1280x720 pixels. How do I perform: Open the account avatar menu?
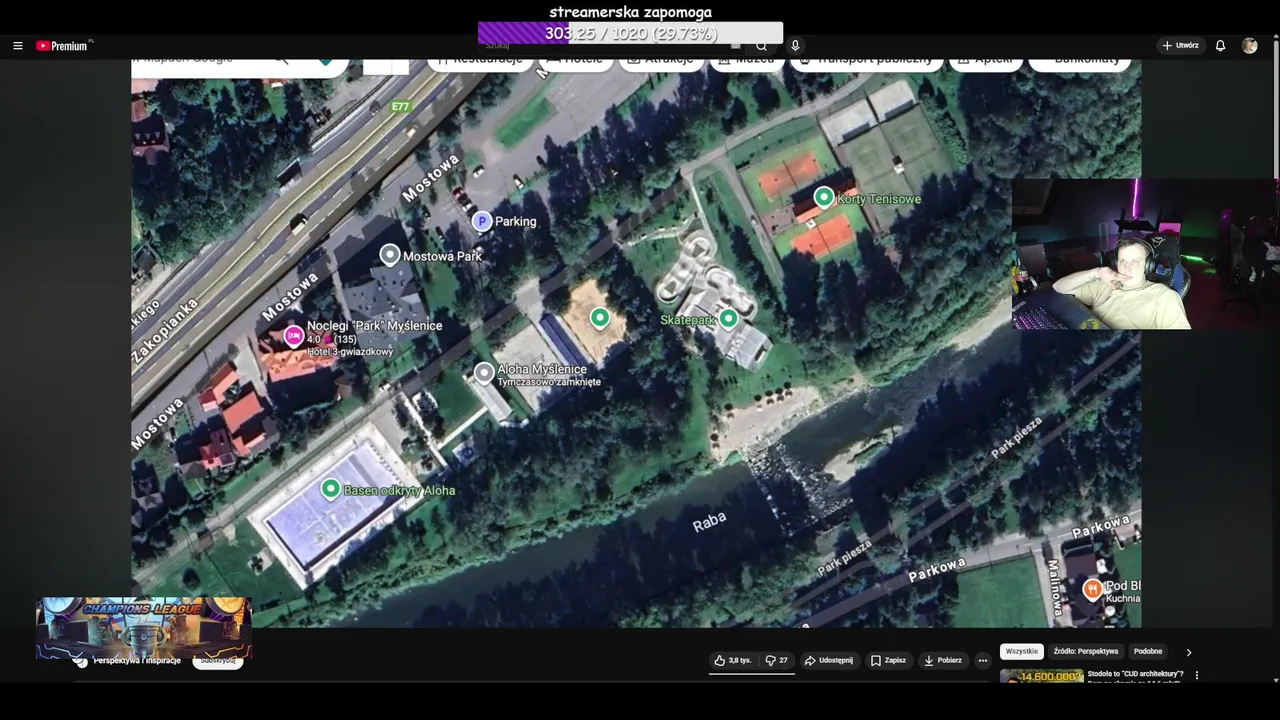(1249, 46)
